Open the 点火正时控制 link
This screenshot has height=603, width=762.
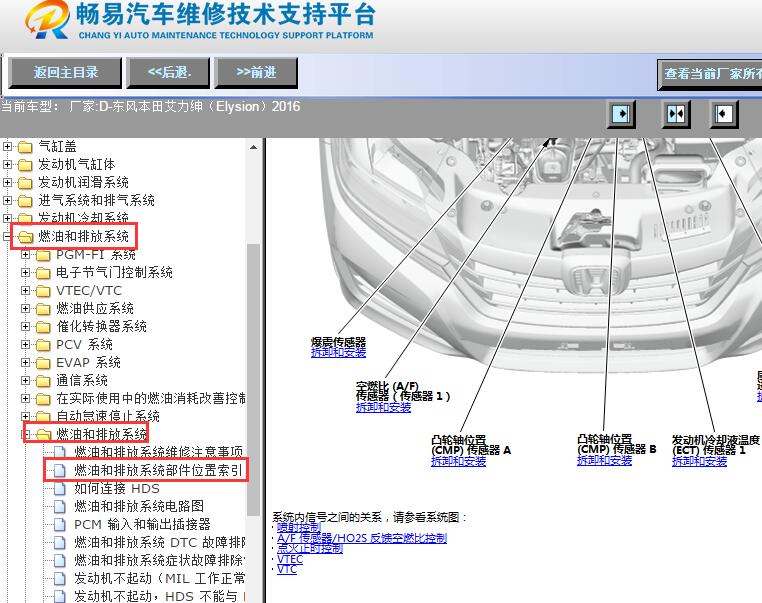(x=310, y=549)
